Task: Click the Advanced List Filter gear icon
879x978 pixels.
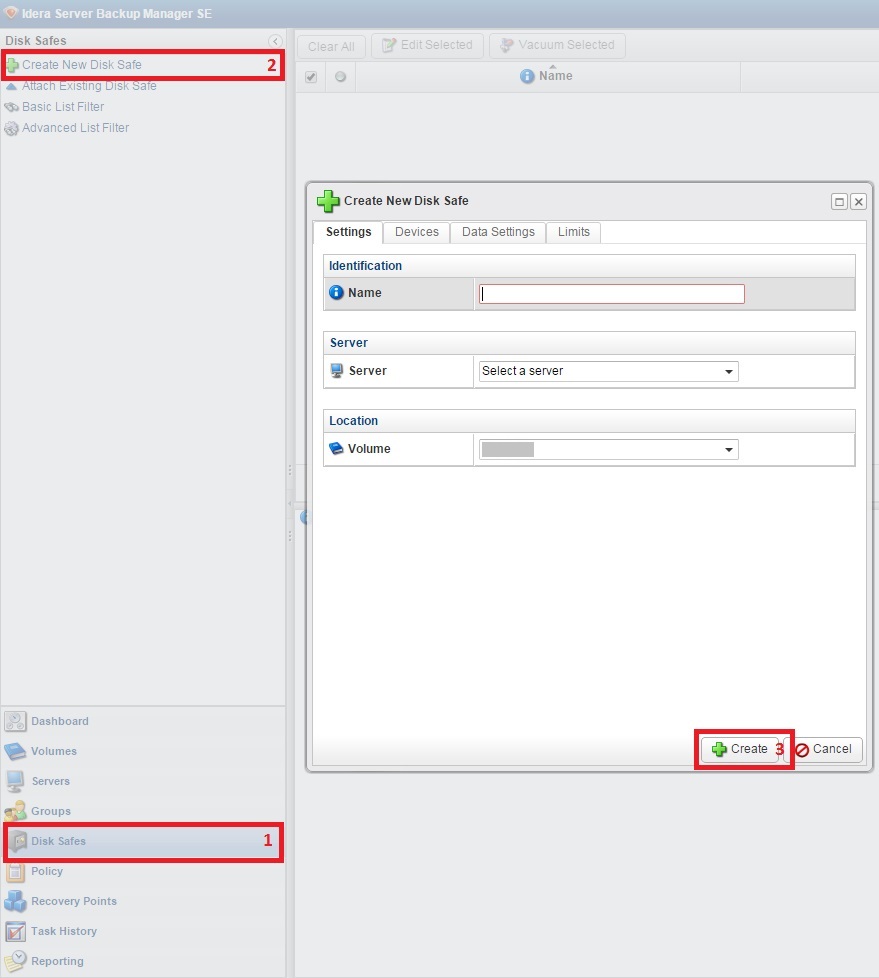Action: [x=11, y=128]
